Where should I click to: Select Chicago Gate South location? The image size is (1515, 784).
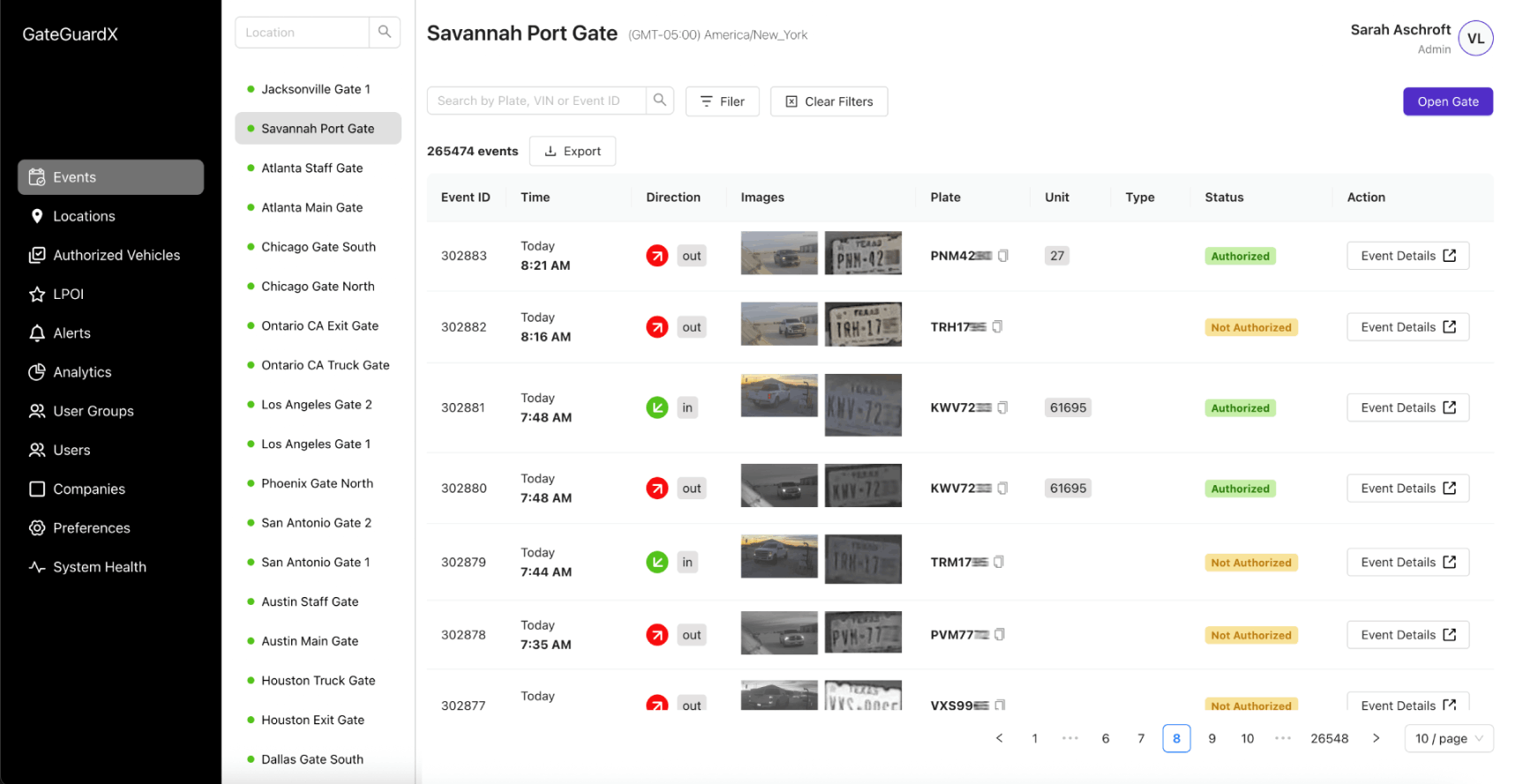(318, 247)
